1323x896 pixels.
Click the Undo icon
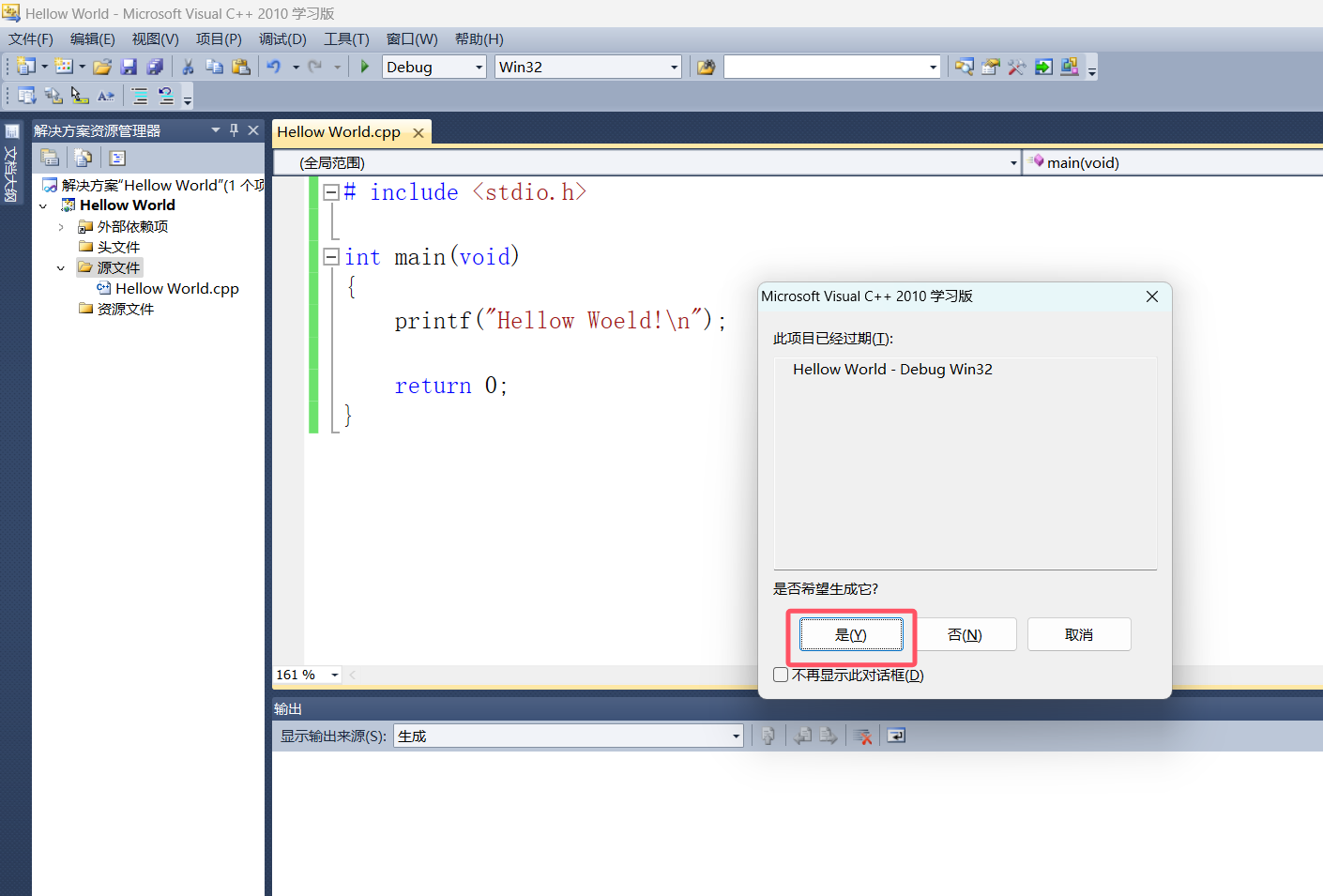[272, 66]
